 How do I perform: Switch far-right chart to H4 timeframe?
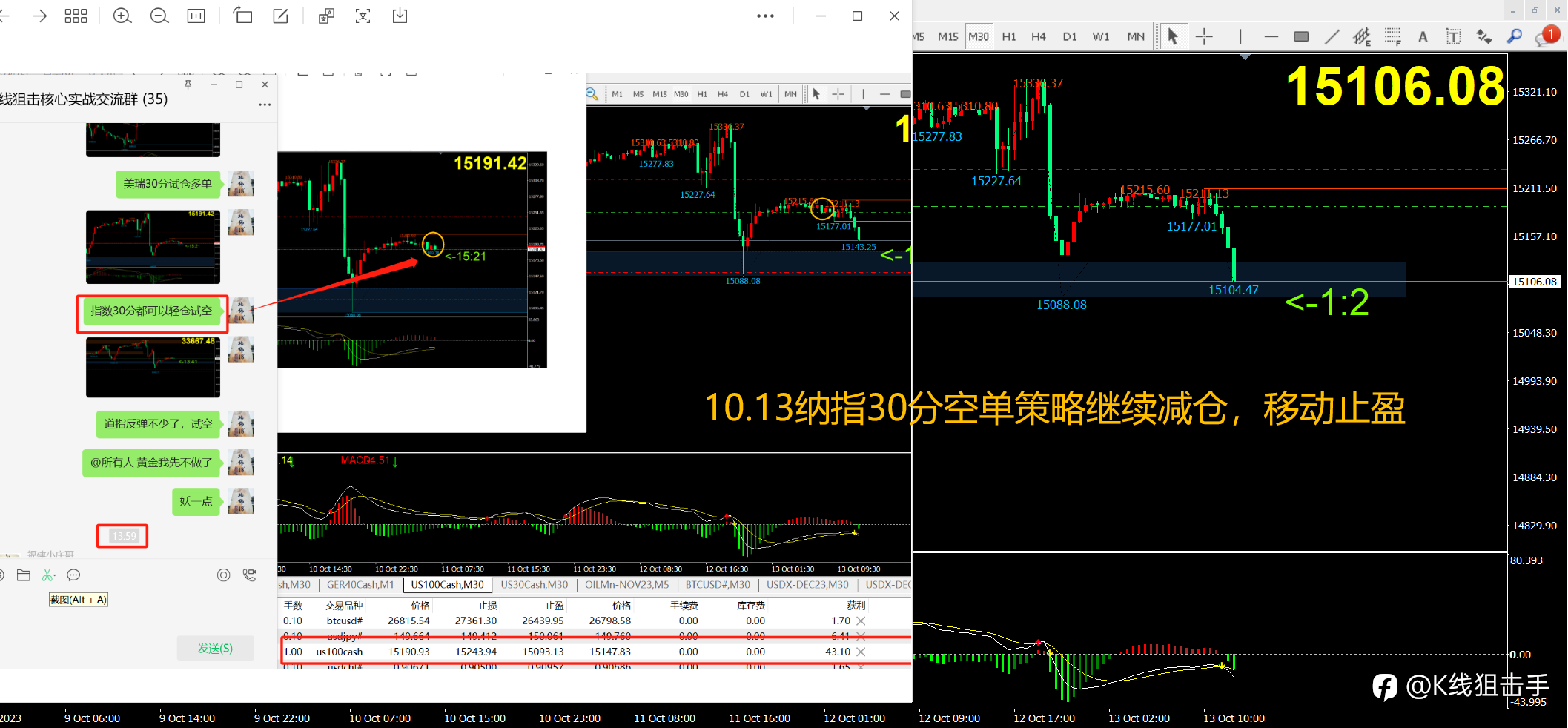(1039, 36)
